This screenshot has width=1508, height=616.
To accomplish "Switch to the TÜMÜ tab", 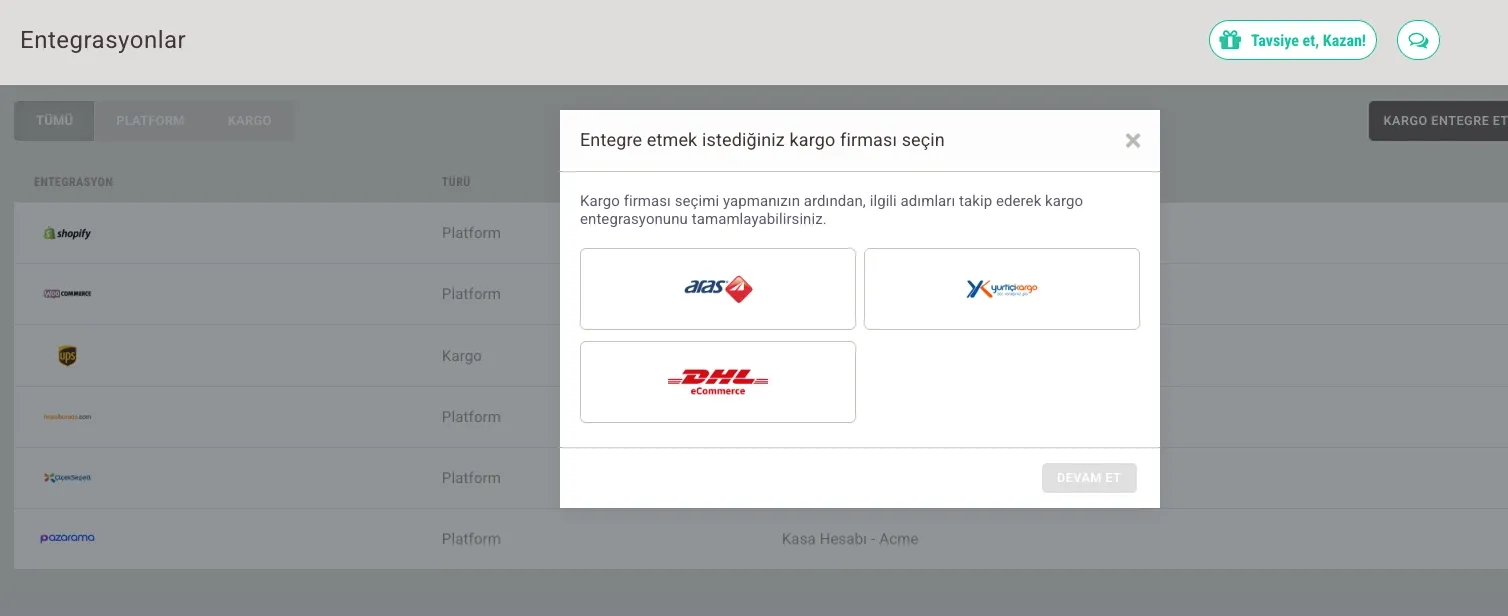I will (x=54, y=120).
